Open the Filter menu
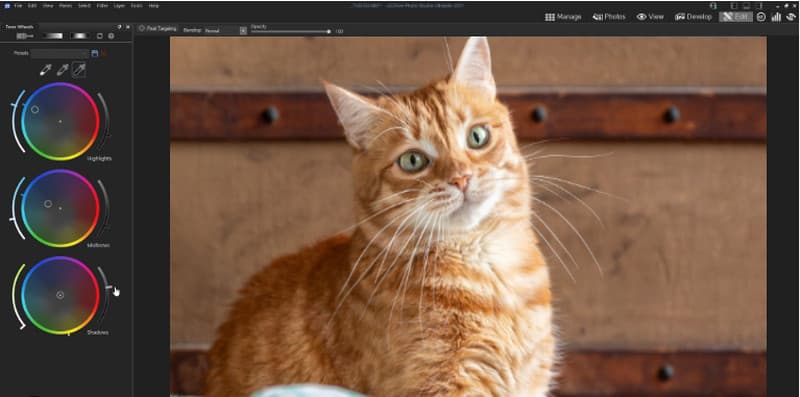The width and height of the screenshot is (800, 397). pyautogui.click(x=102, y=6)
